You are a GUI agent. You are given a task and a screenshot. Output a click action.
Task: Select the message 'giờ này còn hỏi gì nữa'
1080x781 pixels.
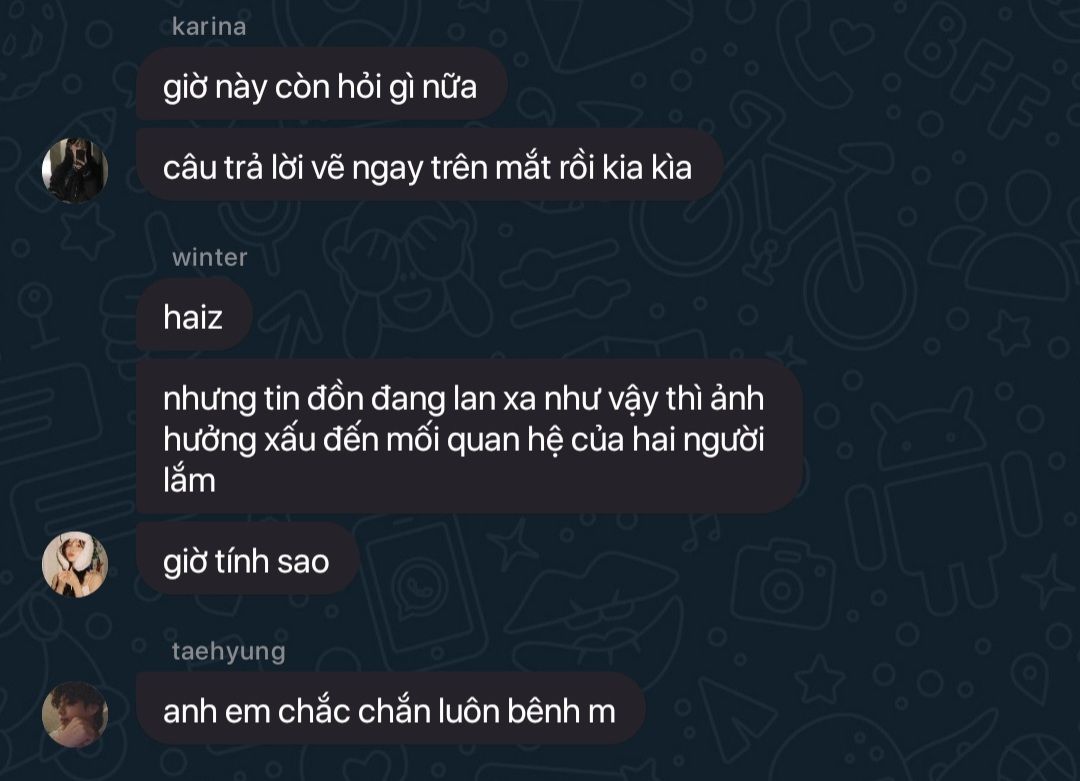[x=322, y=83]
